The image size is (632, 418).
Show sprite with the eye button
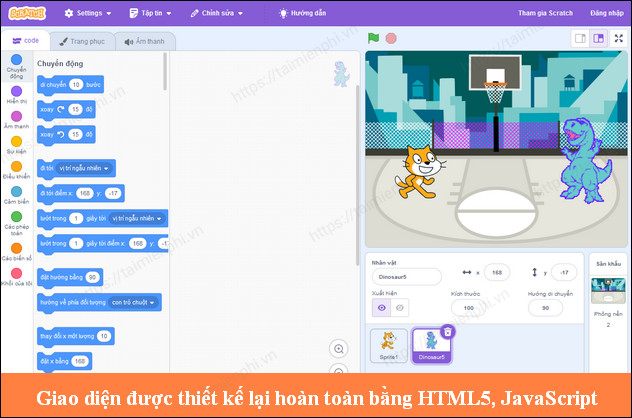point(381,308)
